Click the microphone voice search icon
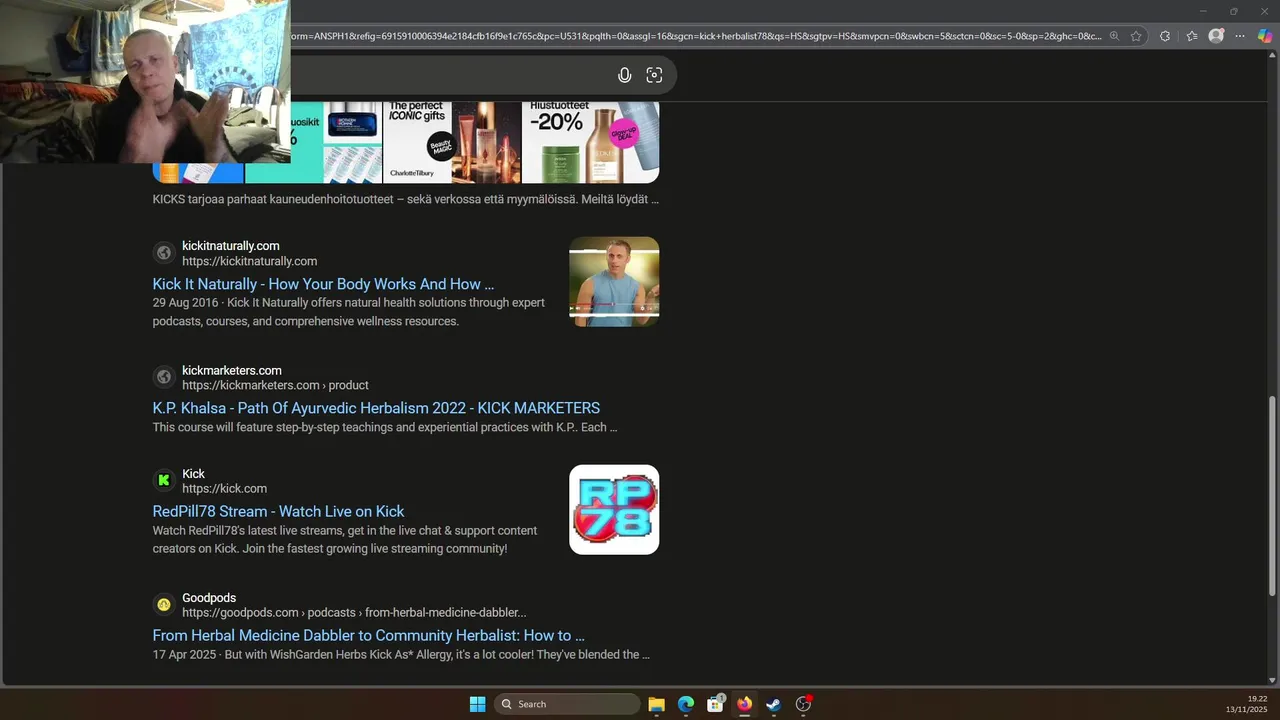The image size is (1280, 720). pyautogui.click(x=625, y=75)
